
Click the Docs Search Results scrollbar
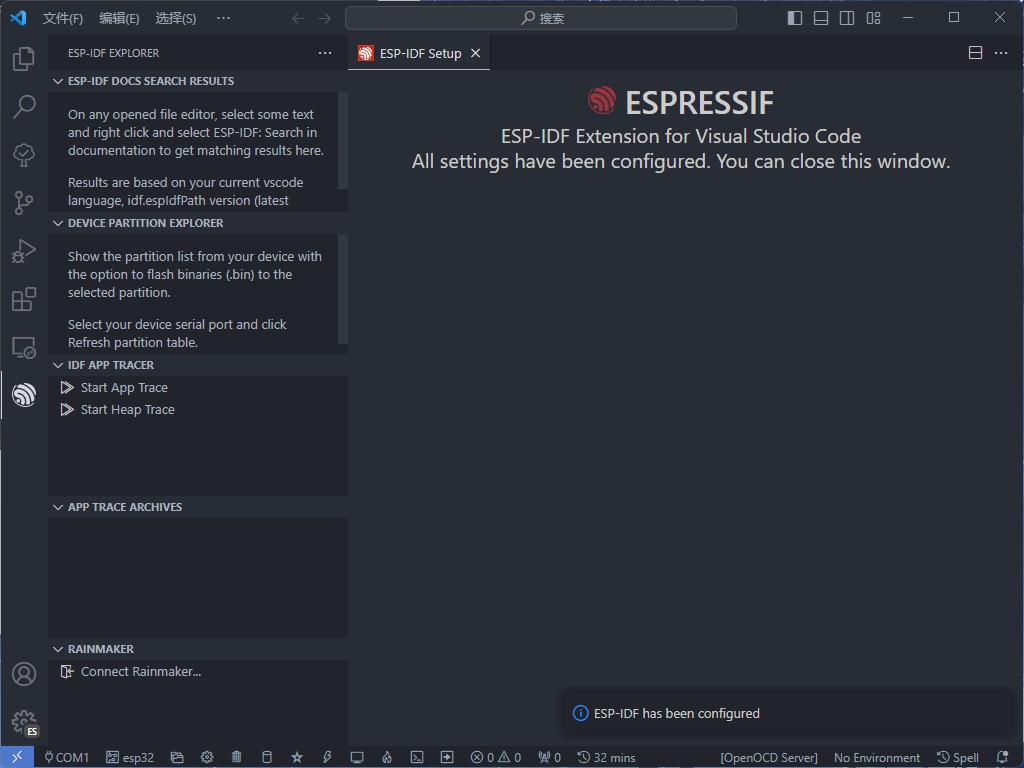[343, 140]
